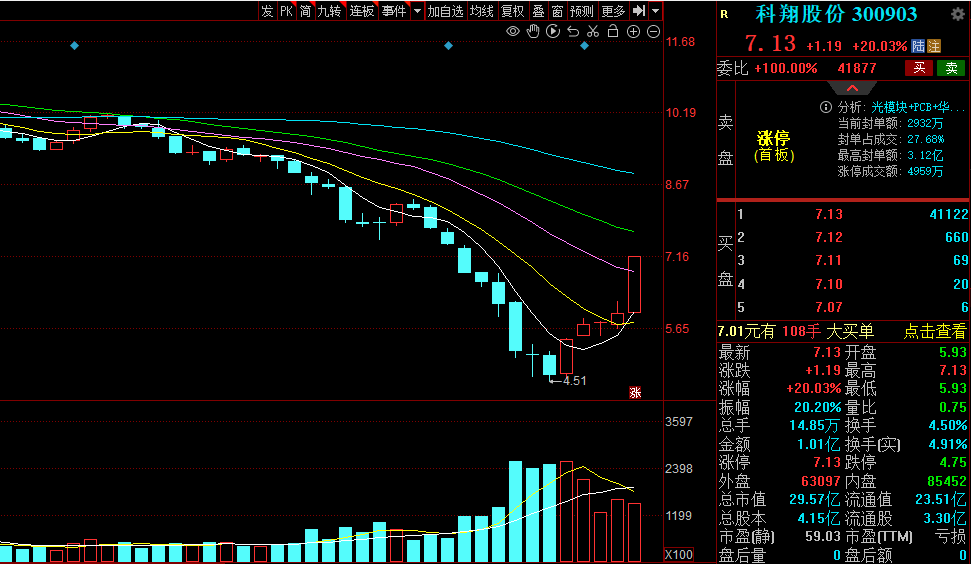971x564 pixels.
Task: Click the info icon next to 分析
Action: pyautogui.click(x=826, y=107)
